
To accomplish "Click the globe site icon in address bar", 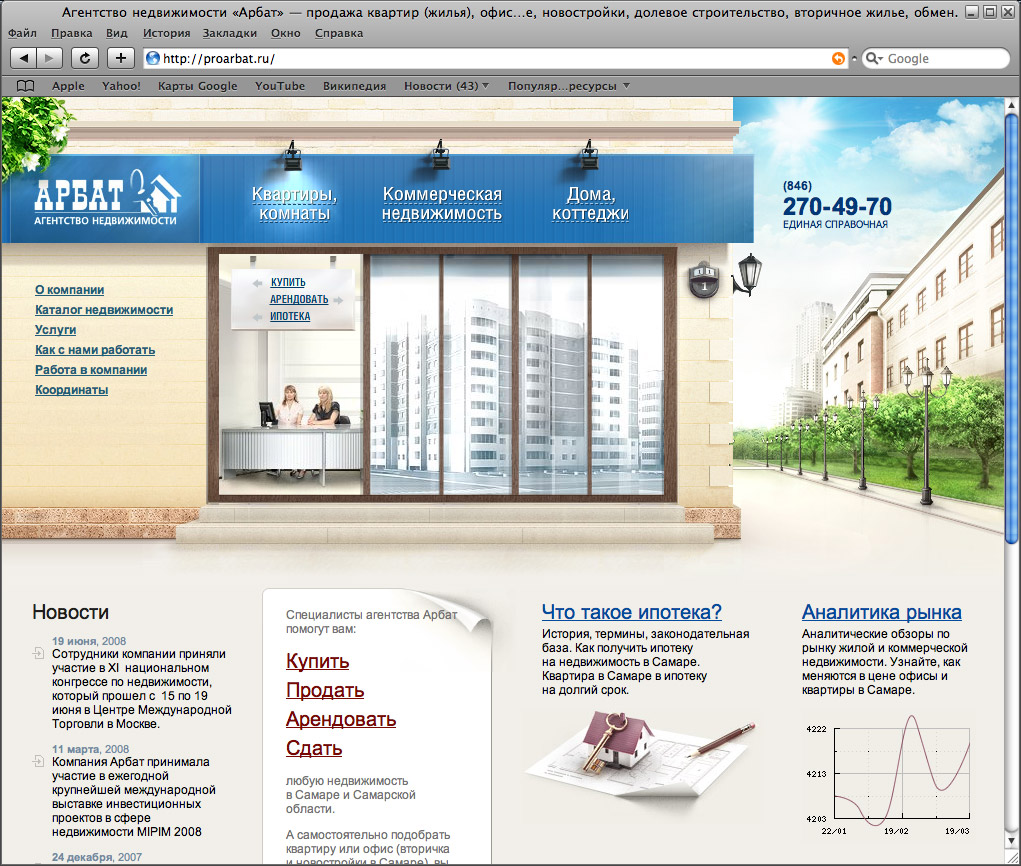I will point(153,59).
